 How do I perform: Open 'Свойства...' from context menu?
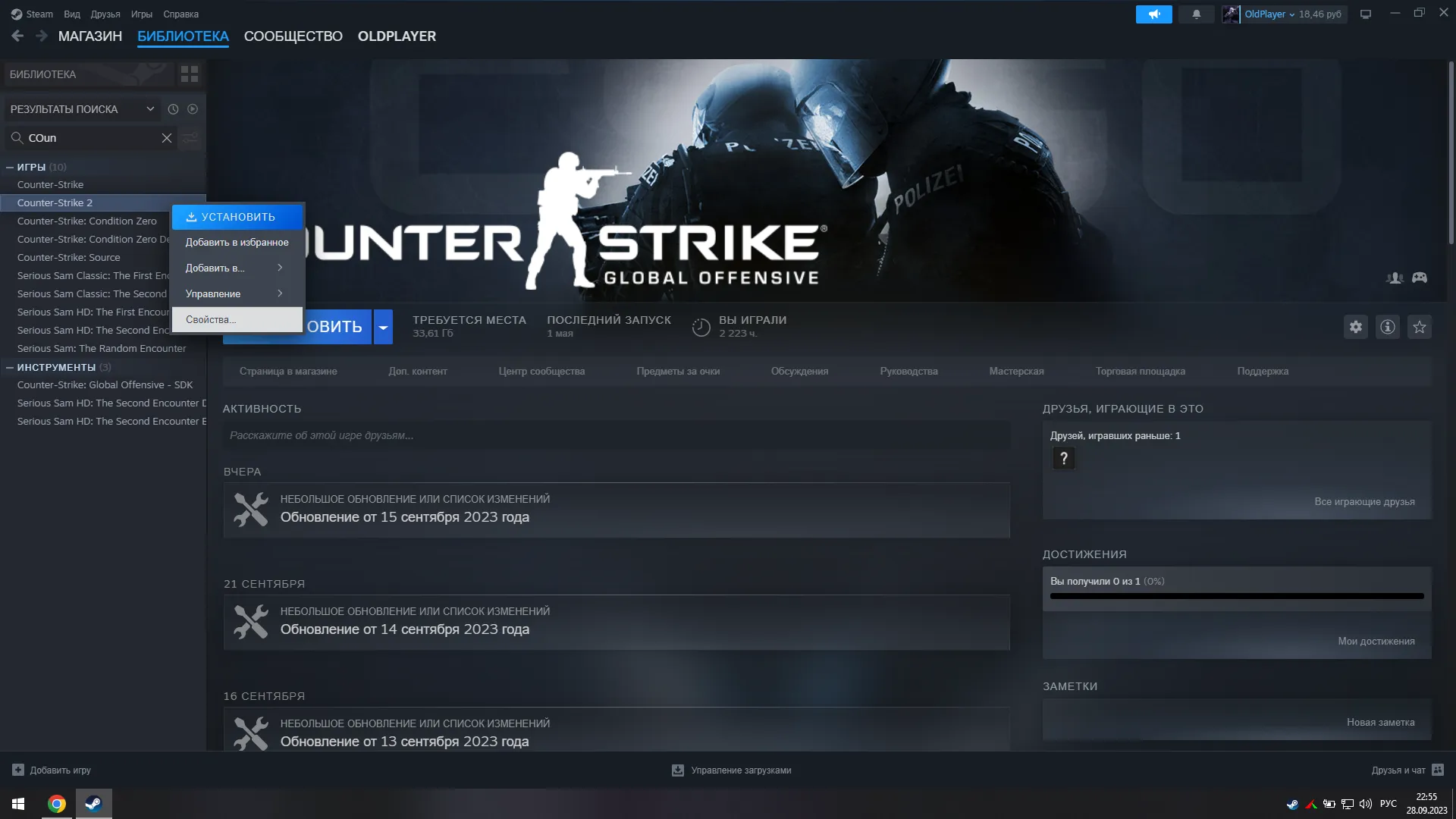[237, 320]
